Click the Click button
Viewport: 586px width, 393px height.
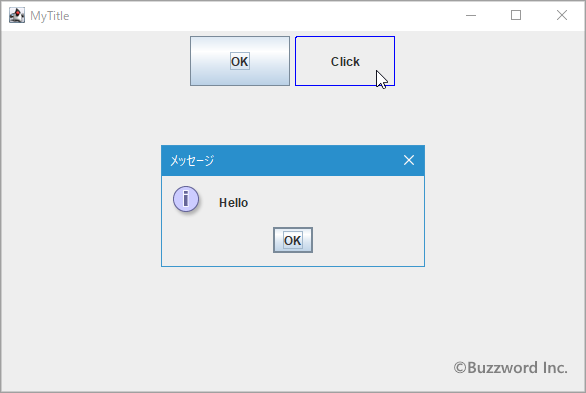click(345, 61)
